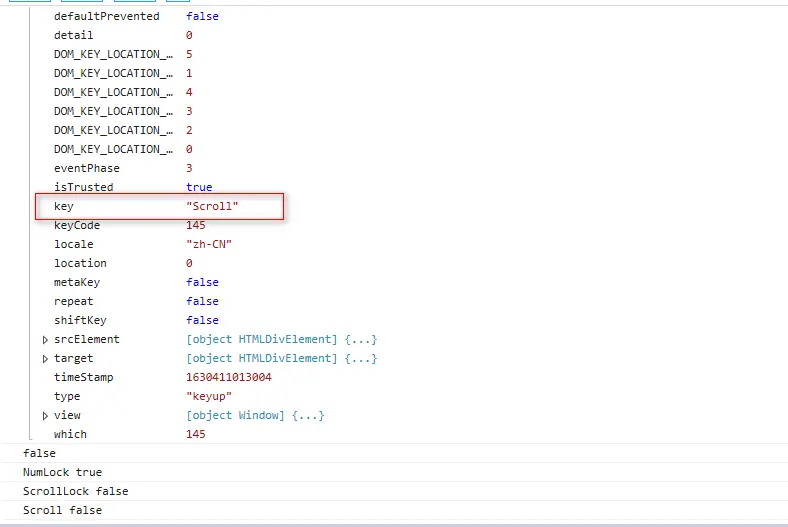Select the location property name
788x527 pixels.
pyautogui.click(x=80, y=263)
